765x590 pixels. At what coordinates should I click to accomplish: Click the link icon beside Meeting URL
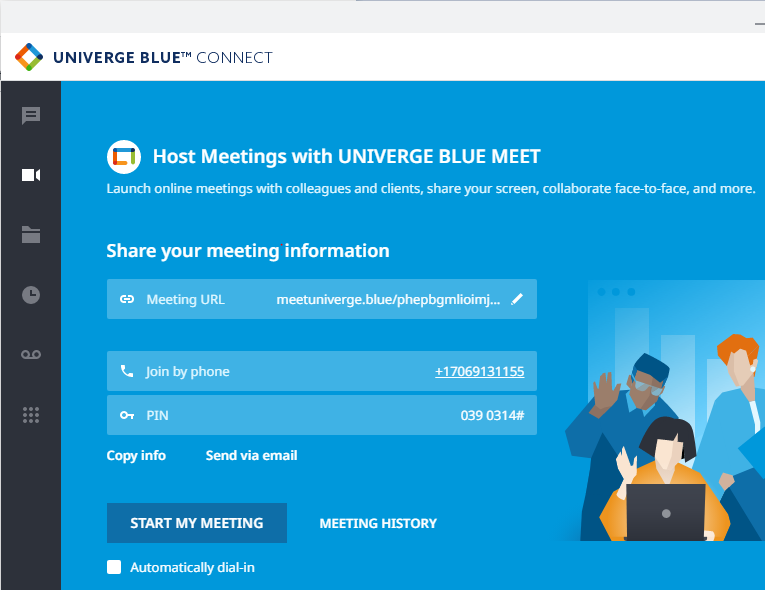tap(127, 299)
